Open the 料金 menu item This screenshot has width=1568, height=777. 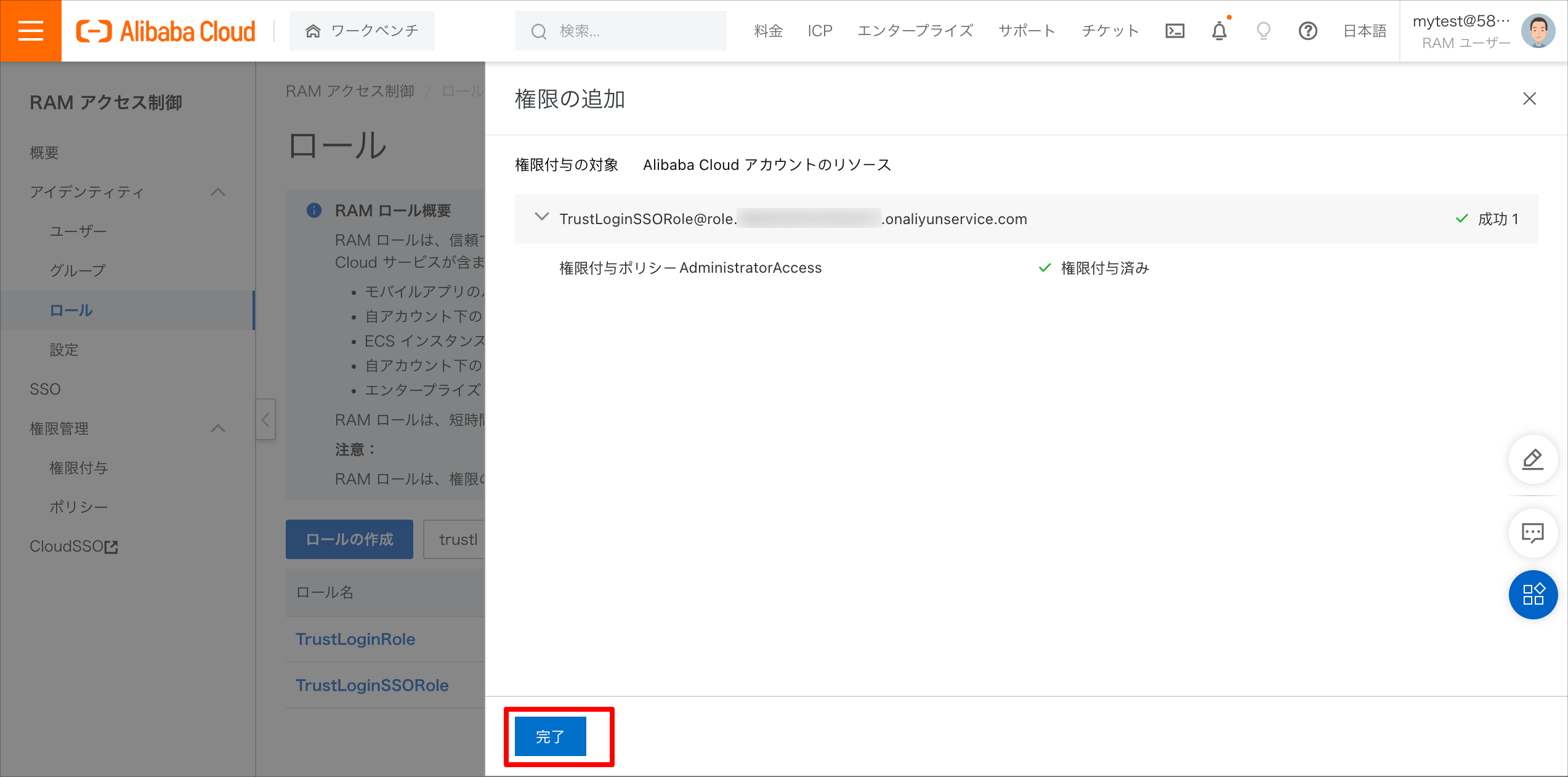pyautogui.click(x=768, y=31)
